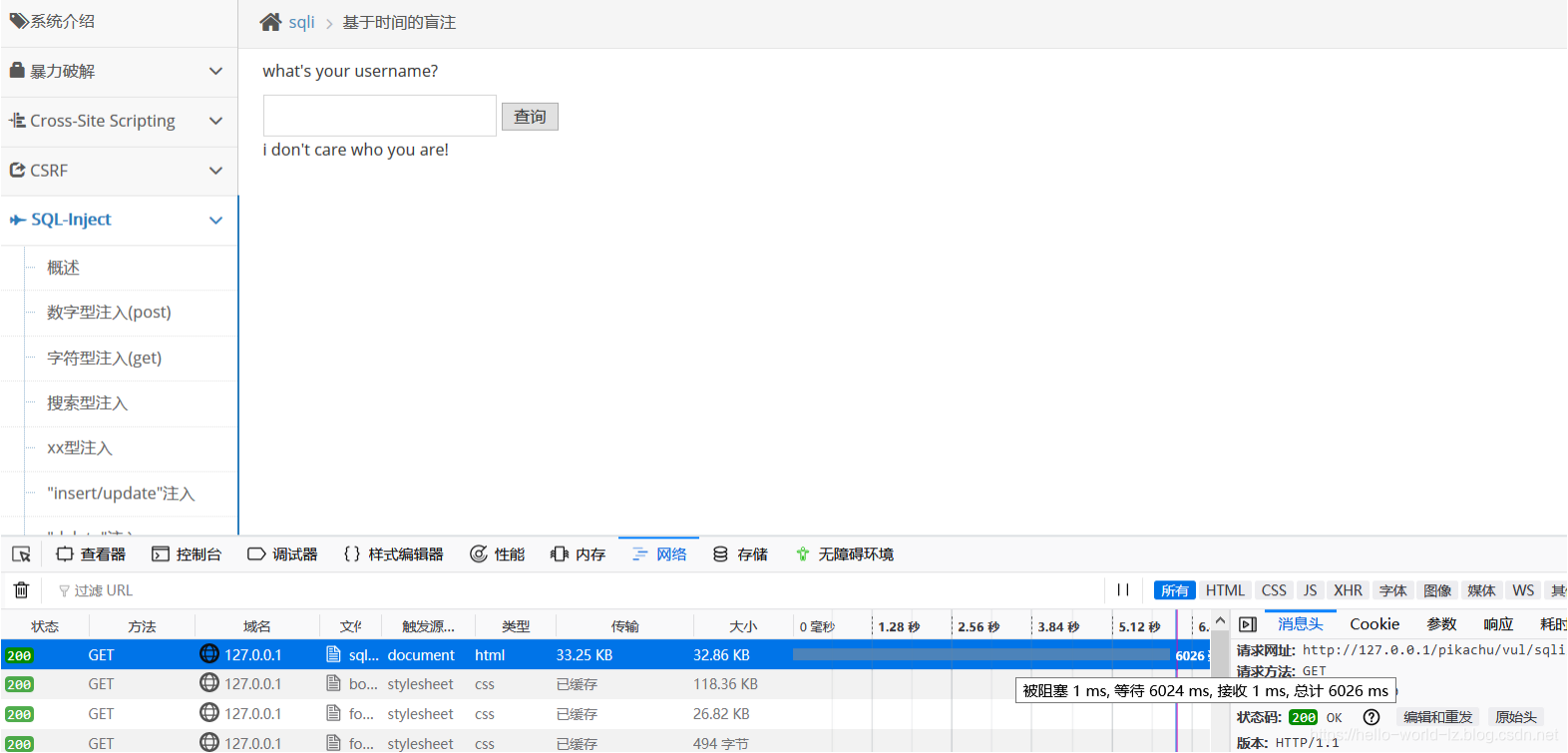Click the file icon in the bo... stylesheet row
This screenshot has height=753, width=1568.
(333, 684)
